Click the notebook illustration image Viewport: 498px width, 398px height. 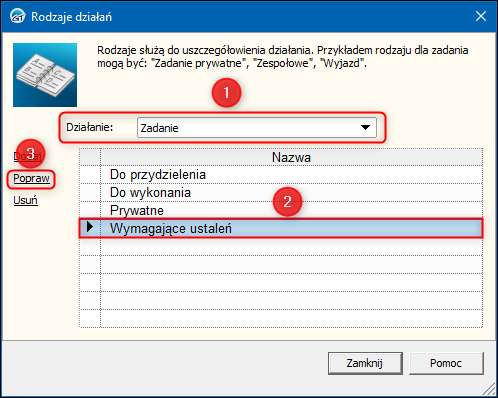pos(45,75)
